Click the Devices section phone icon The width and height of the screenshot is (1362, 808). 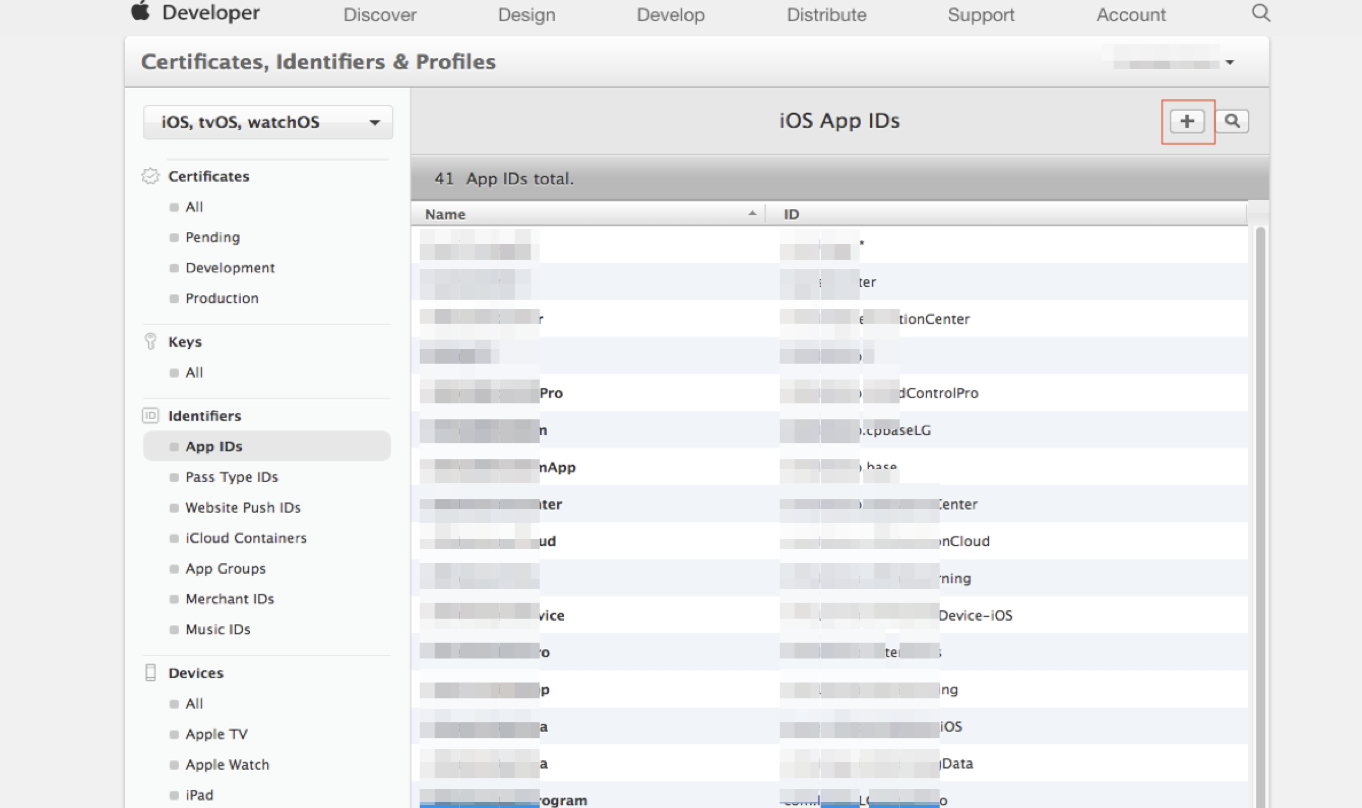[x=151, y=673]
